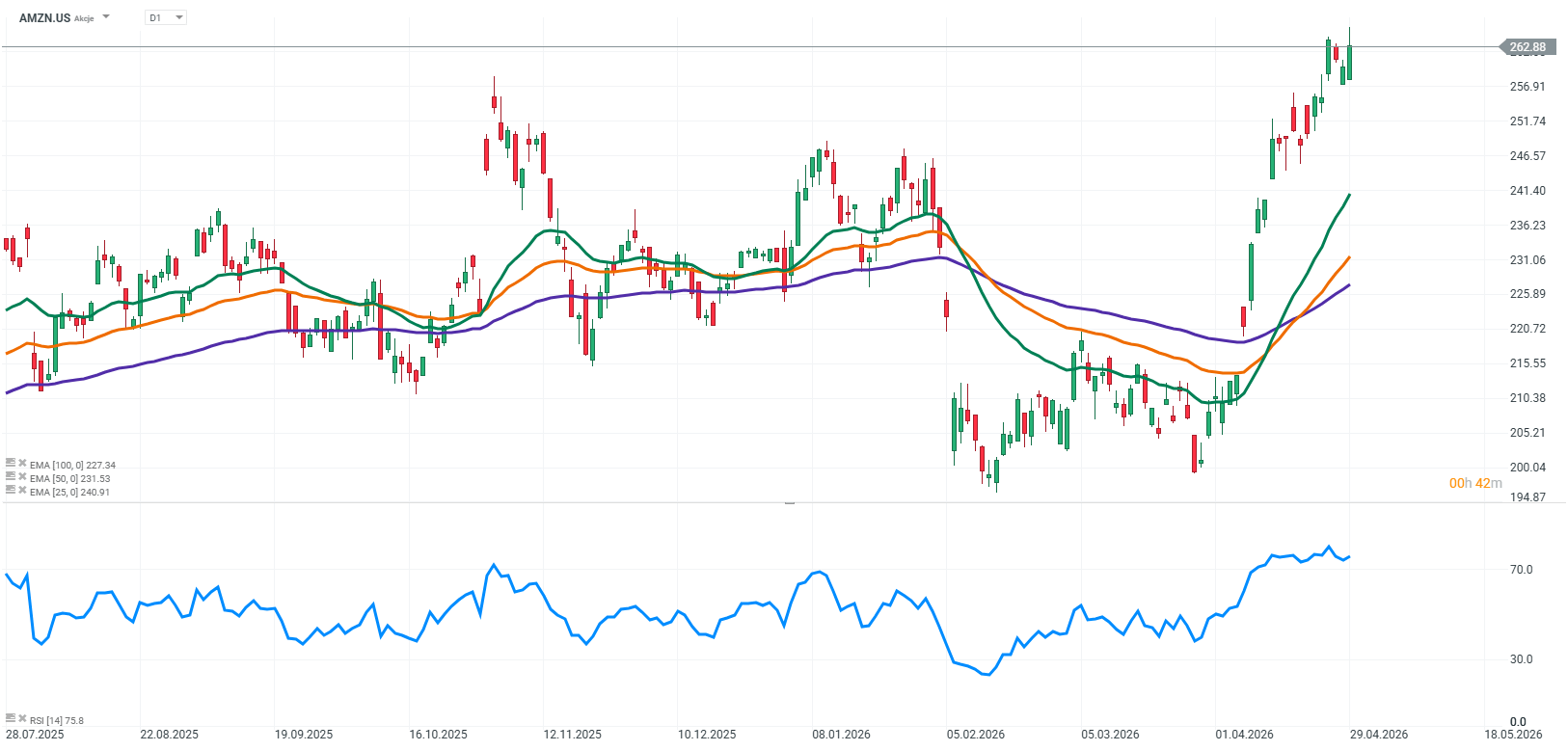Expand the AMZN.US symbol dropdown arrow
1568x751 pixels.
tap(106, 17)
